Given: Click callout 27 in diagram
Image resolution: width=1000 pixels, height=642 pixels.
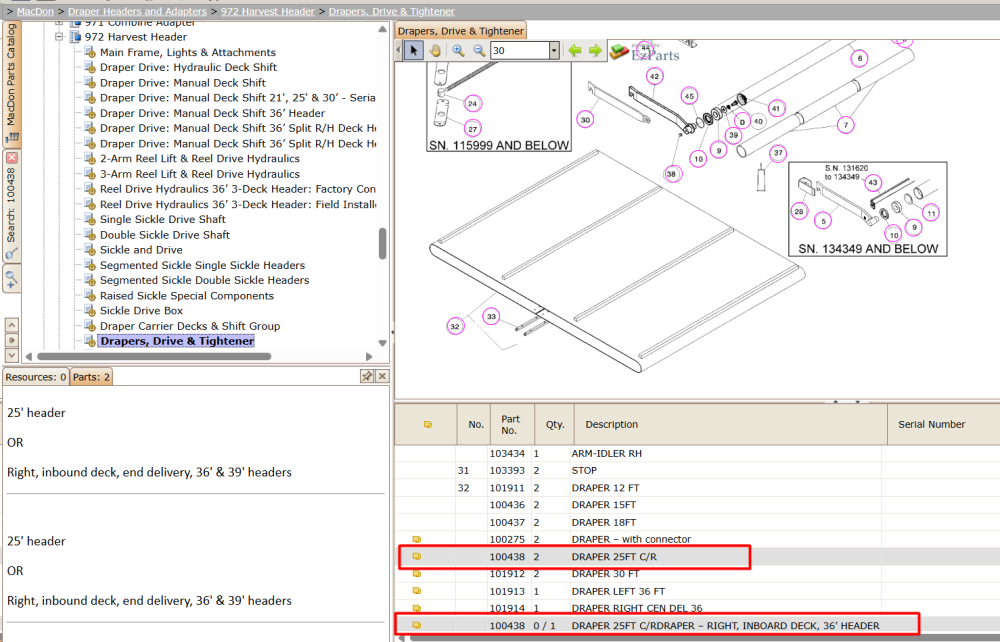Looking at the screenshot, I should pyautogui.click(x=473, y=128).
